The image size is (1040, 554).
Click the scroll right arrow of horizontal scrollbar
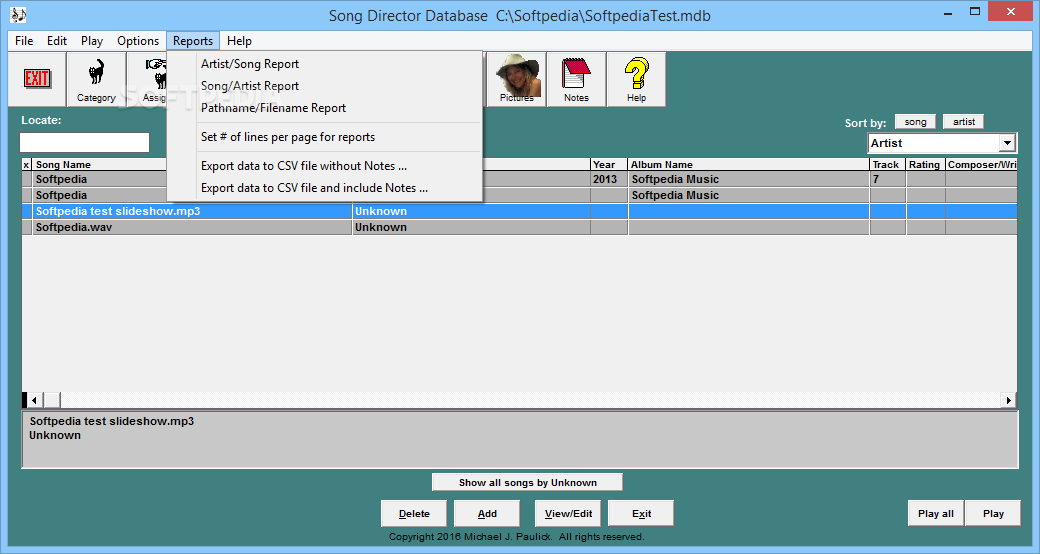click(1008, 399)
